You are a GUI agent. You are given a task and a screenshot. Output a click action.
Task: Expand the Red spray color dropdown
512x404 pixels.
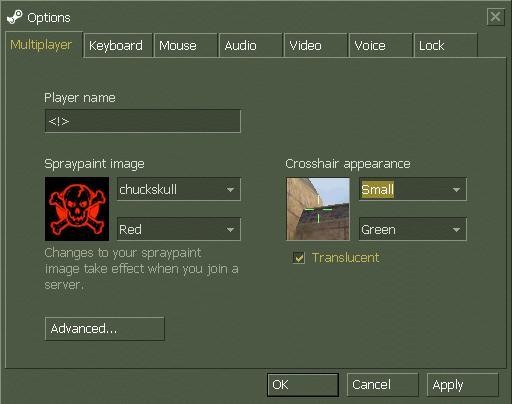coord(179,229)
